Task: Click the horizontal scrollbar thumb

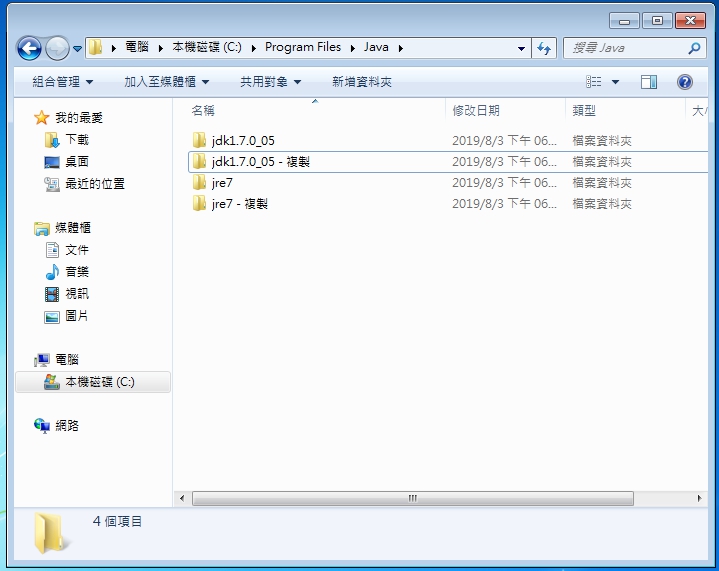Action: tap(413, 498)
